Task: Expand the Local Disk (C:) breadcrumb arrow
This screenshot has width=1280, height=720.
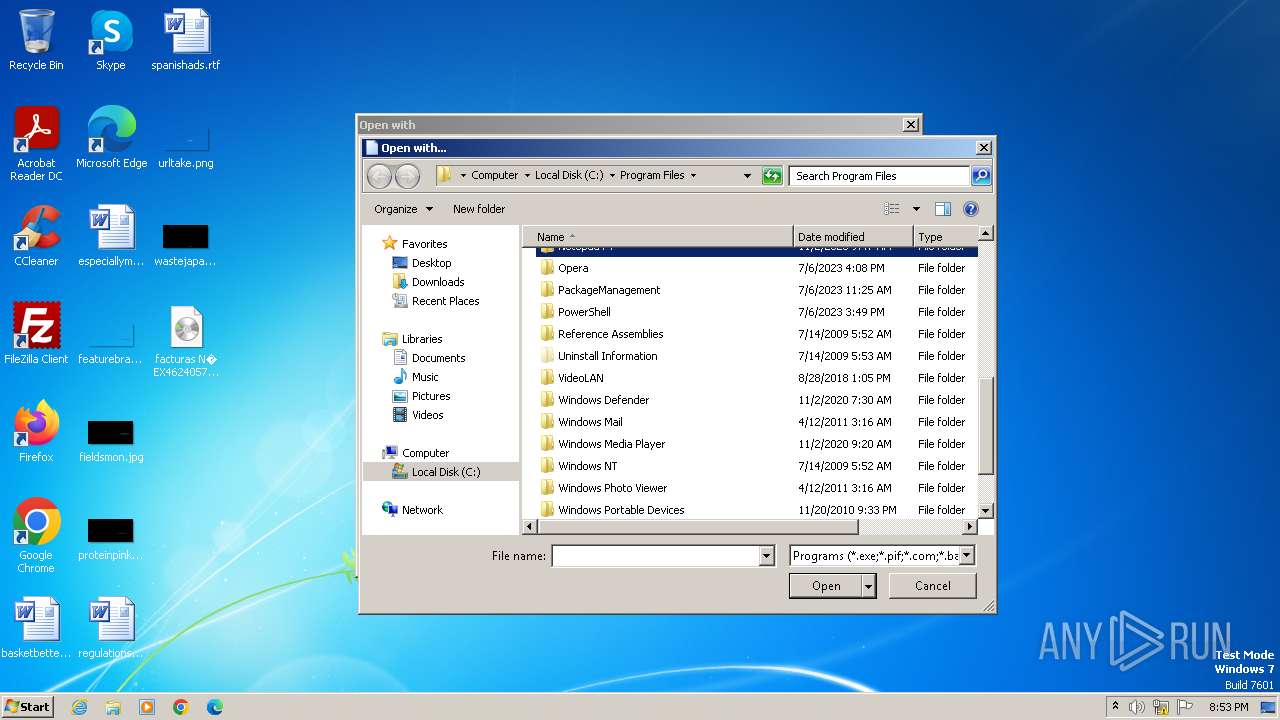Action: [x=612, y=175]
